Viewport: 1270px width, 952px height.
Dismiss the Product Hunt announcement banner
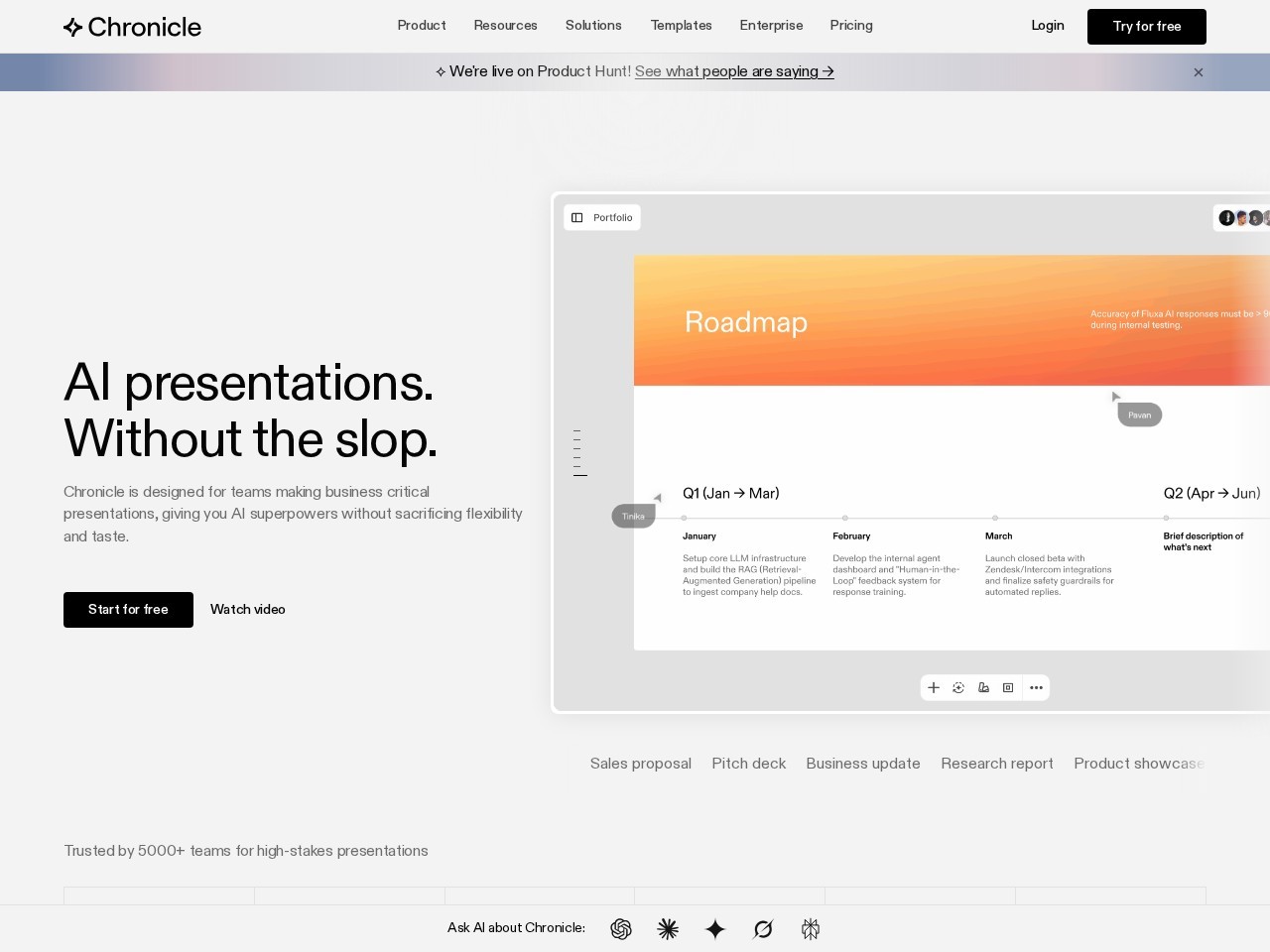click(1199, 72)
